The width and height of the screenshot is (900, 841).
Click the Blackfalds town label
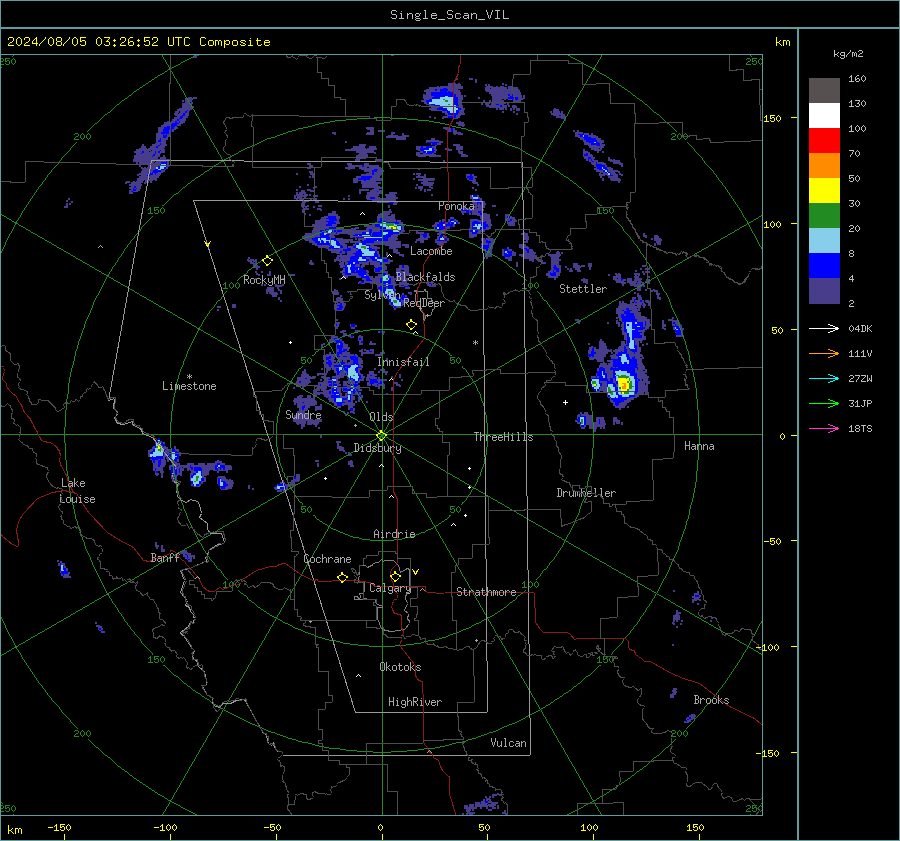tap(425, 277)
